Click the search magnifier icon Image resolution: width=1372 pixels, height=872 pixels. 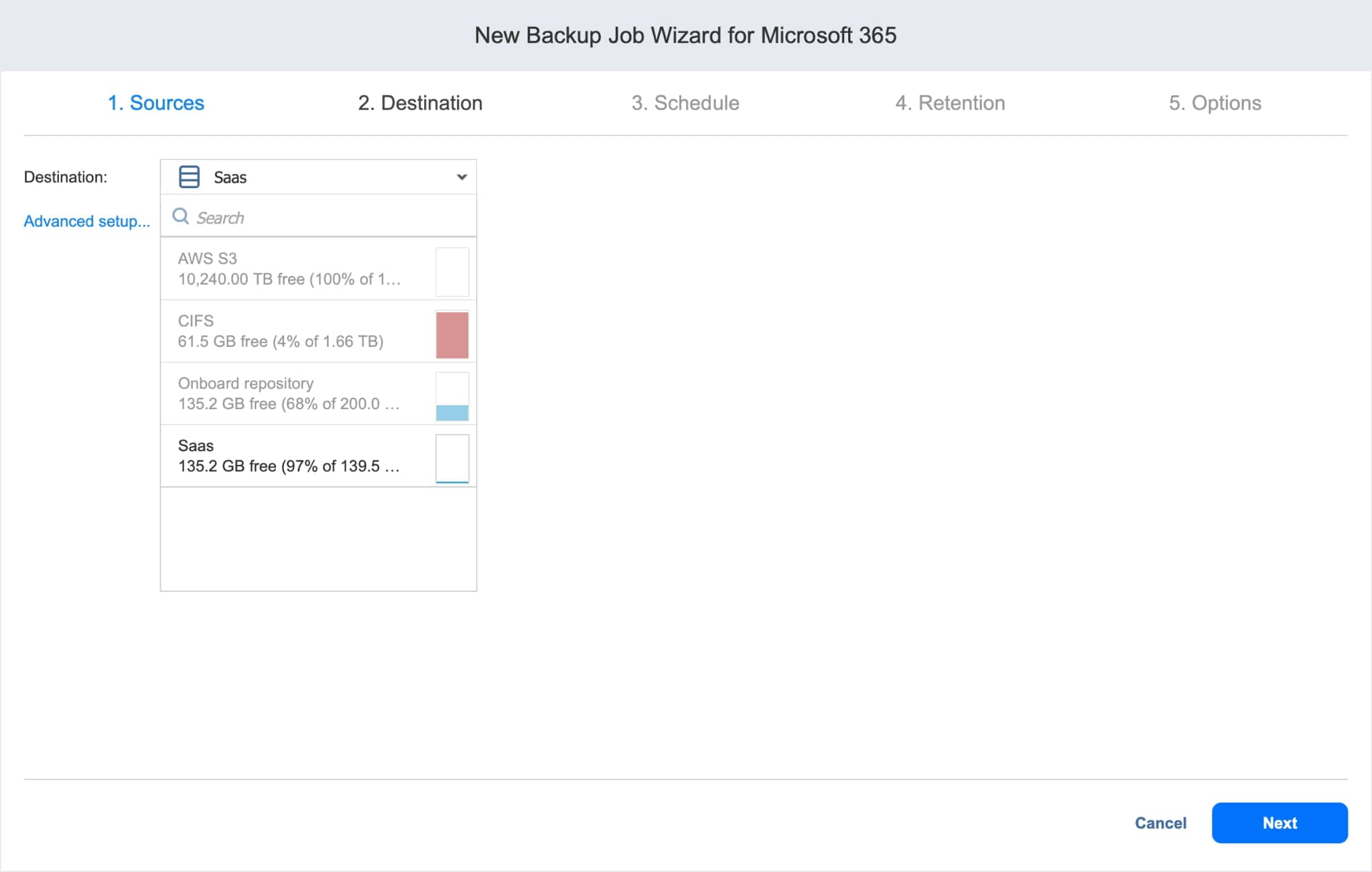(180, 216)
